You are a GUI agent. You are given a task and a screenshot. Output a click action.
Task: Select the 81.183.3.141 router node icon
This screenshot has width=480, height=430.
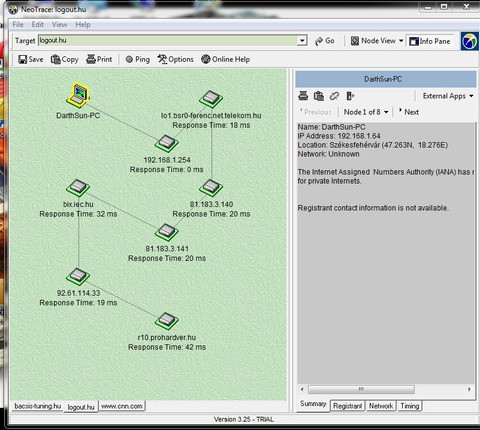167,232
